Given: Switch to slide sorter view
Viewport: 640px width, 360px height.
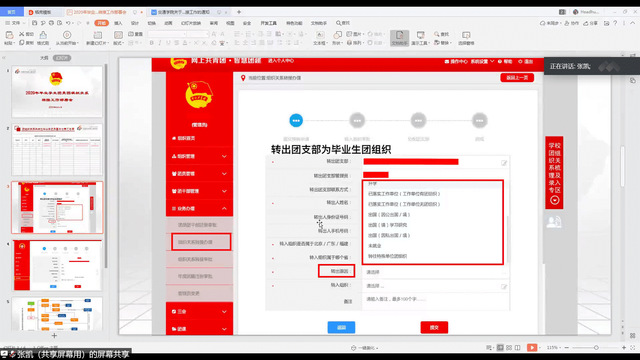Looking at the screenshot, I should (x=509, y=347).
